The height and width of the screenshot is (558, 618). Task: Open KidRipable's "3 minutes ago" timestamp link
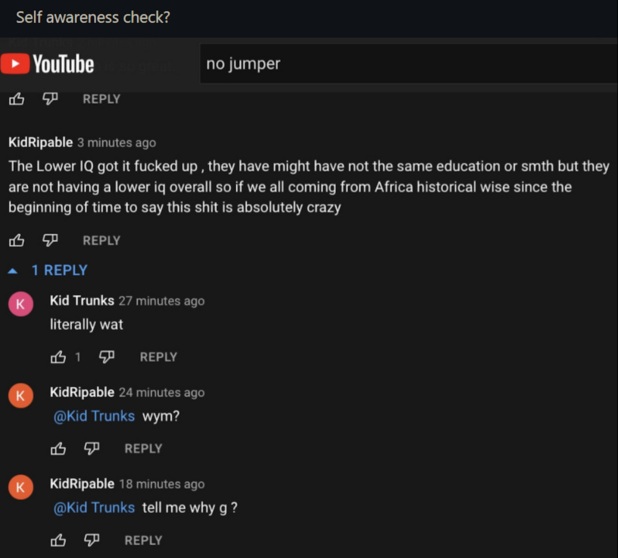116,143
